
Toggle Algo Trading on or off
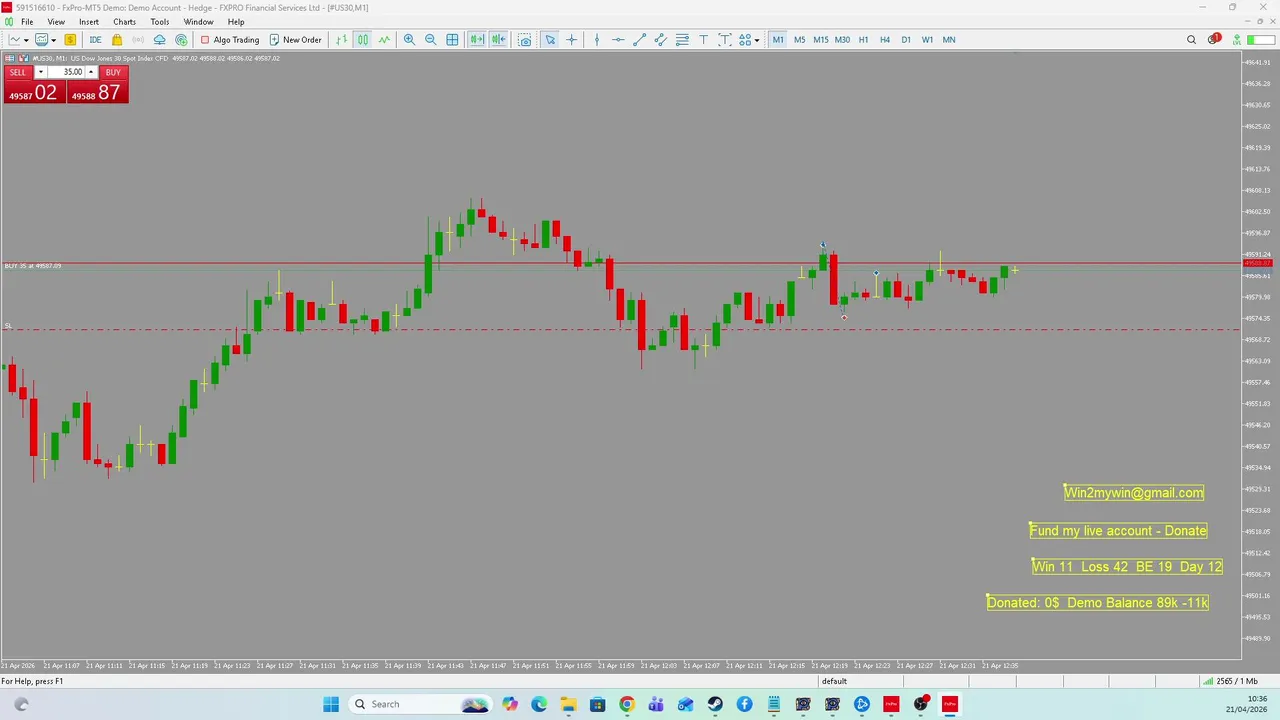point(229,40)
